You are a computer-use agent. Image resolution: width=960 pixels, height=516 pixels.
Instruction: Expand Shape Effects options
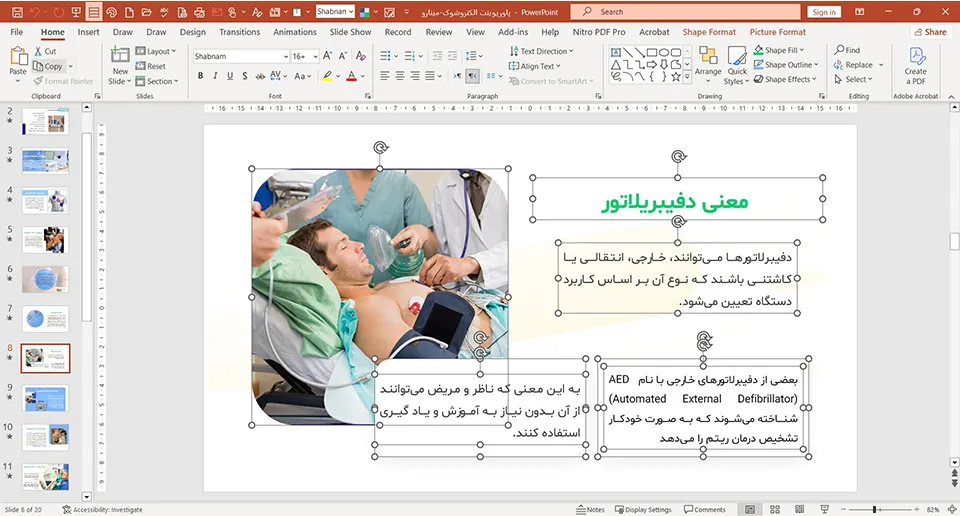pyautogui.click(x=785, y=79)
